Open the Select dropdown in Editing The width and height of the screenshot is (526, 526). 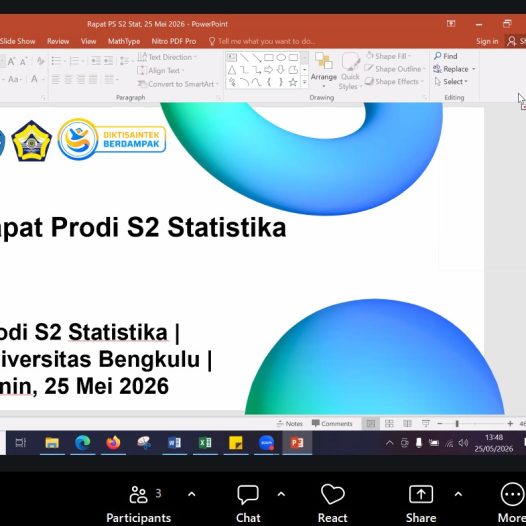click(451, 82)
